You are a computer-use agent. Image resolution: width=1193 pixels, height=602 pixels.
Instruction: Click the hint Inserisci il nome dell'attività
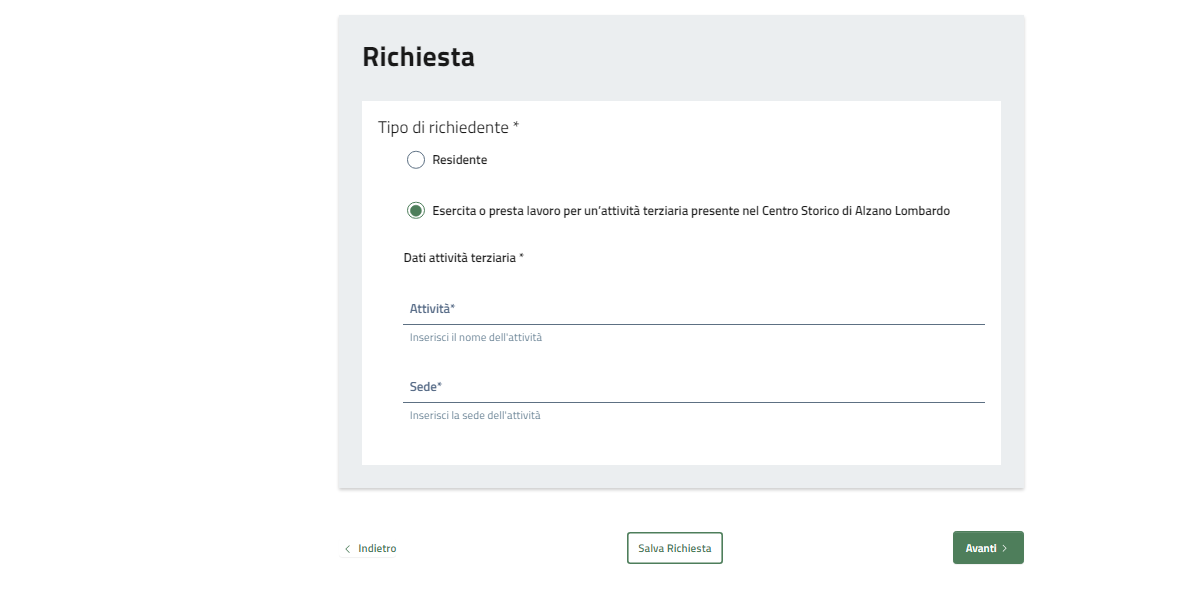[x=476, y=338]
